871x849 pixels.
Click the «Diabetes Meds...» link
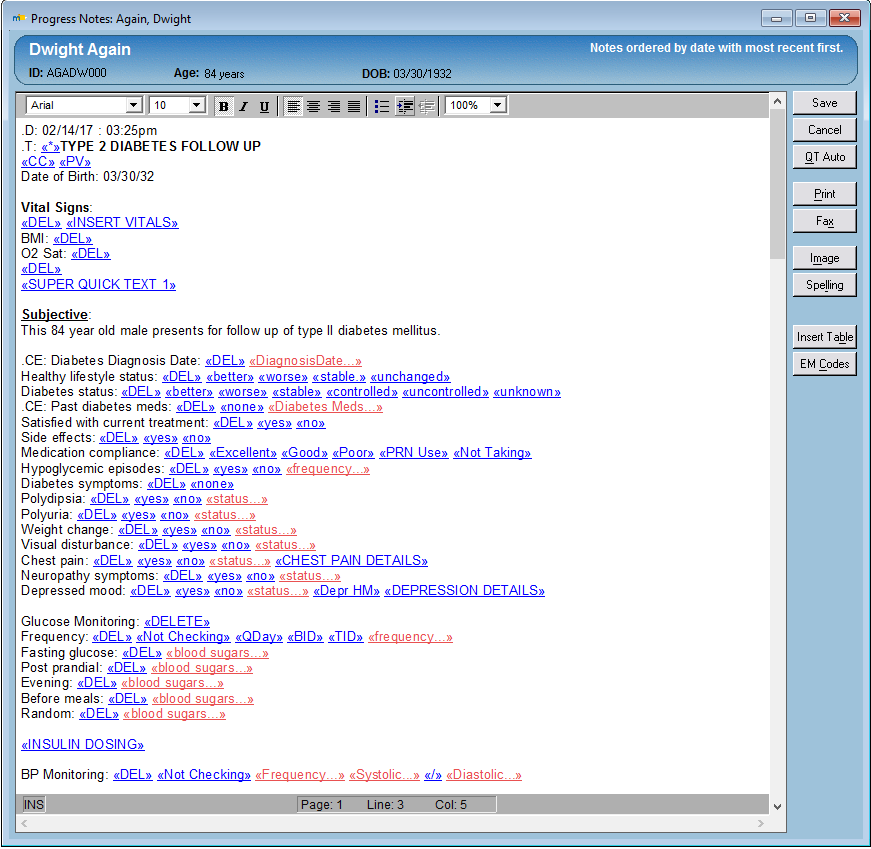326,407
